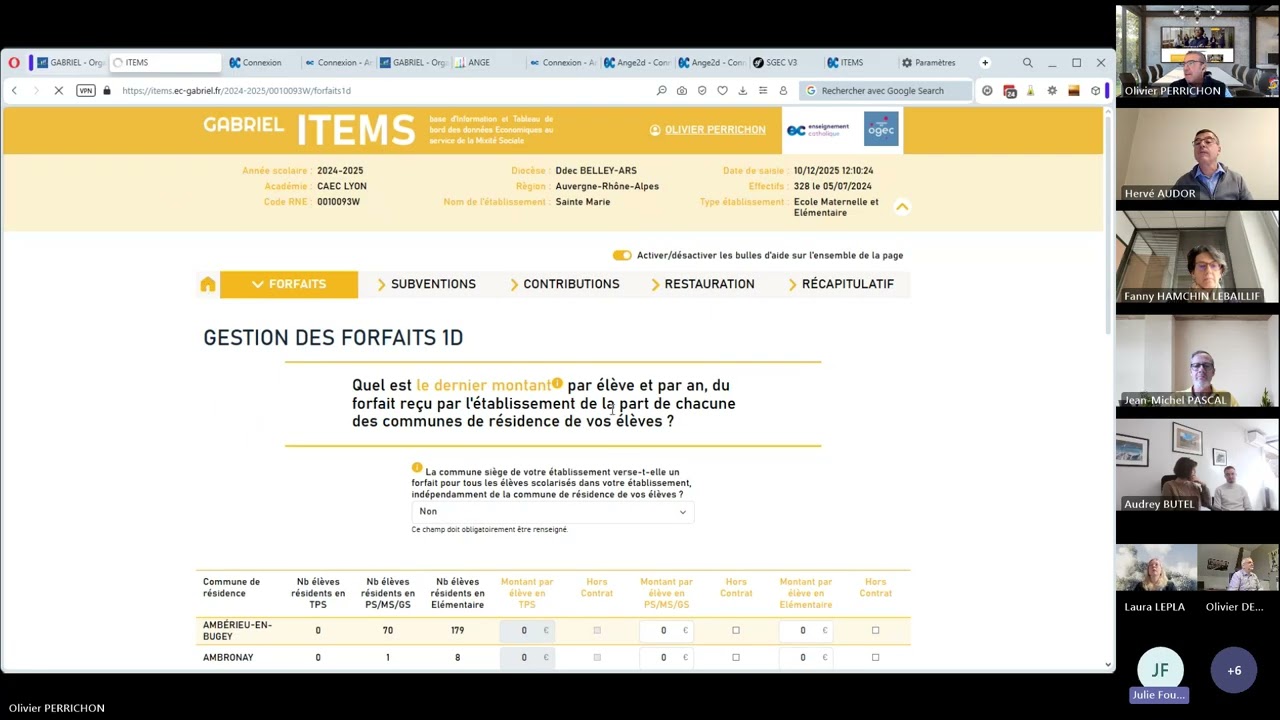
Task: Click the Google Search field
Action: tap(884, 90)
